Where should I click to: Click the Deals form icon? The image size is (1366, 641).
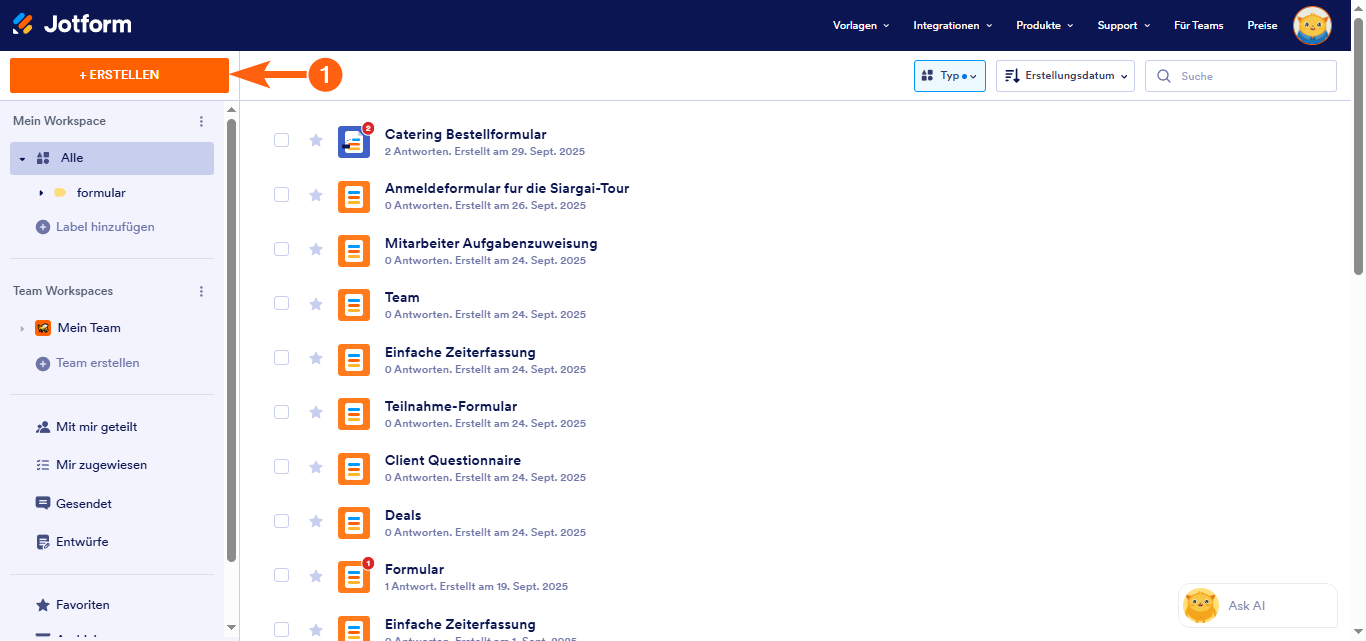[354, 522]
